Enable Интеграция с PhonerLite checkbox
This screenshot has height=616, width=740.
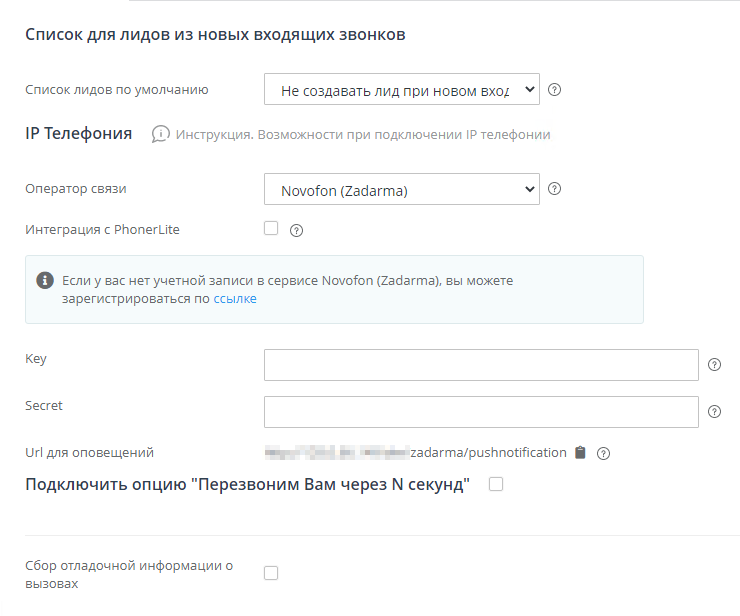pyautogui.click(x=271, y=228)
